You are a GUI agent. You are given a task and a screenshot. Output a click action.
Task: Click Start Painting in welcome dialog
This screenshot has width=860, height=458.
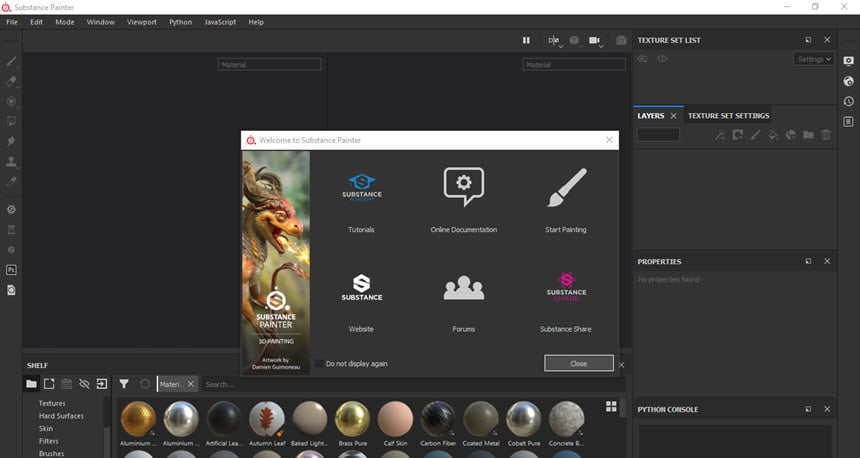[x=566, y=202]
